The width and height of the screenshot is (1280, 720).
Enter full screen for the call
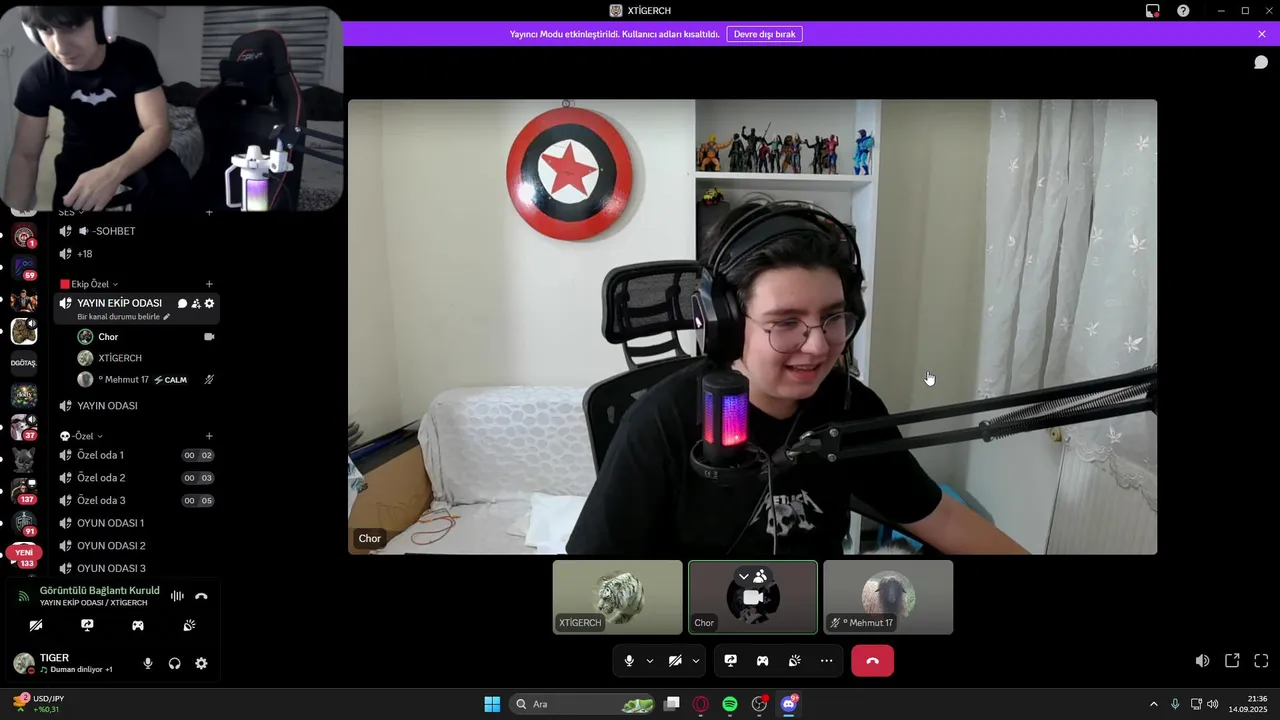(x=1261, y=661)
